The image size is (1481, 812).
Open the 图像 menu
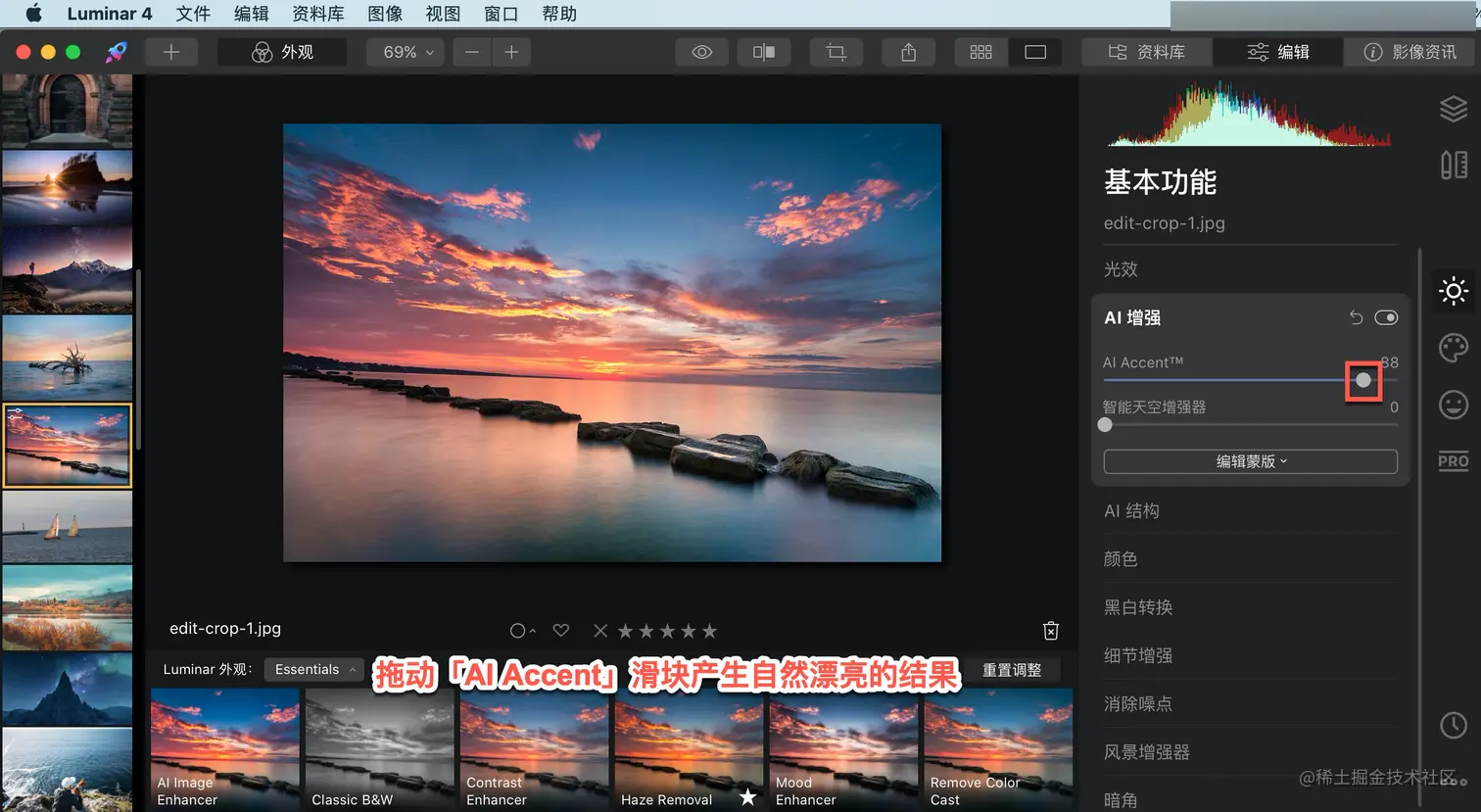coord(385,14)
